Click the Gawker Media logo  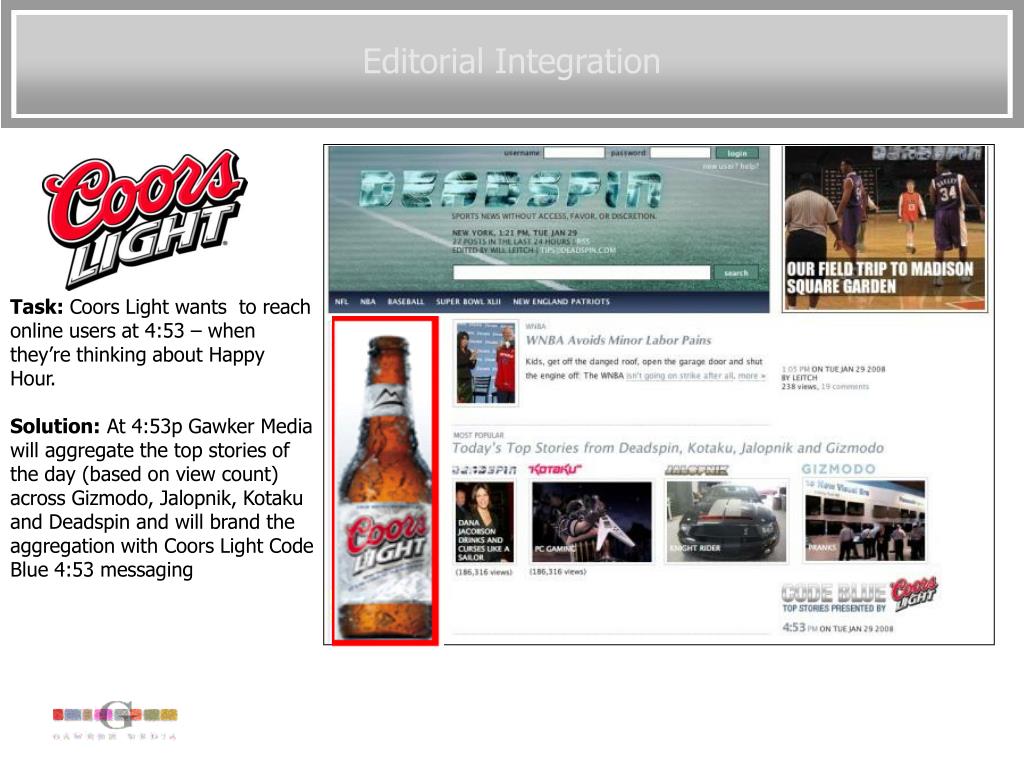point(115,720)
